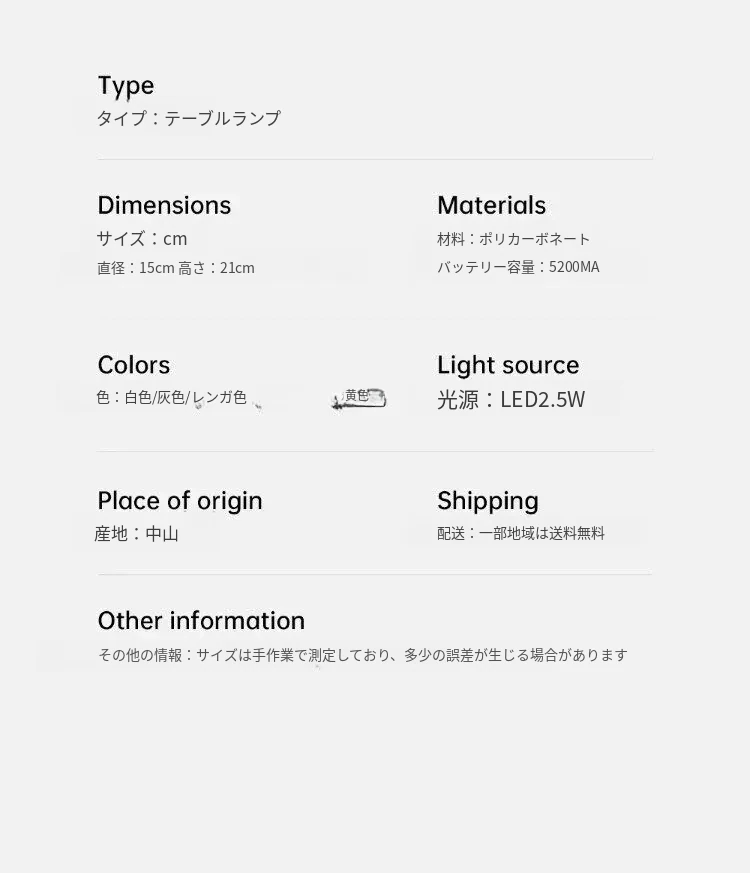The image size is (750, 873).
Task: Click the Dimensions heading
Action: point(164,205)
